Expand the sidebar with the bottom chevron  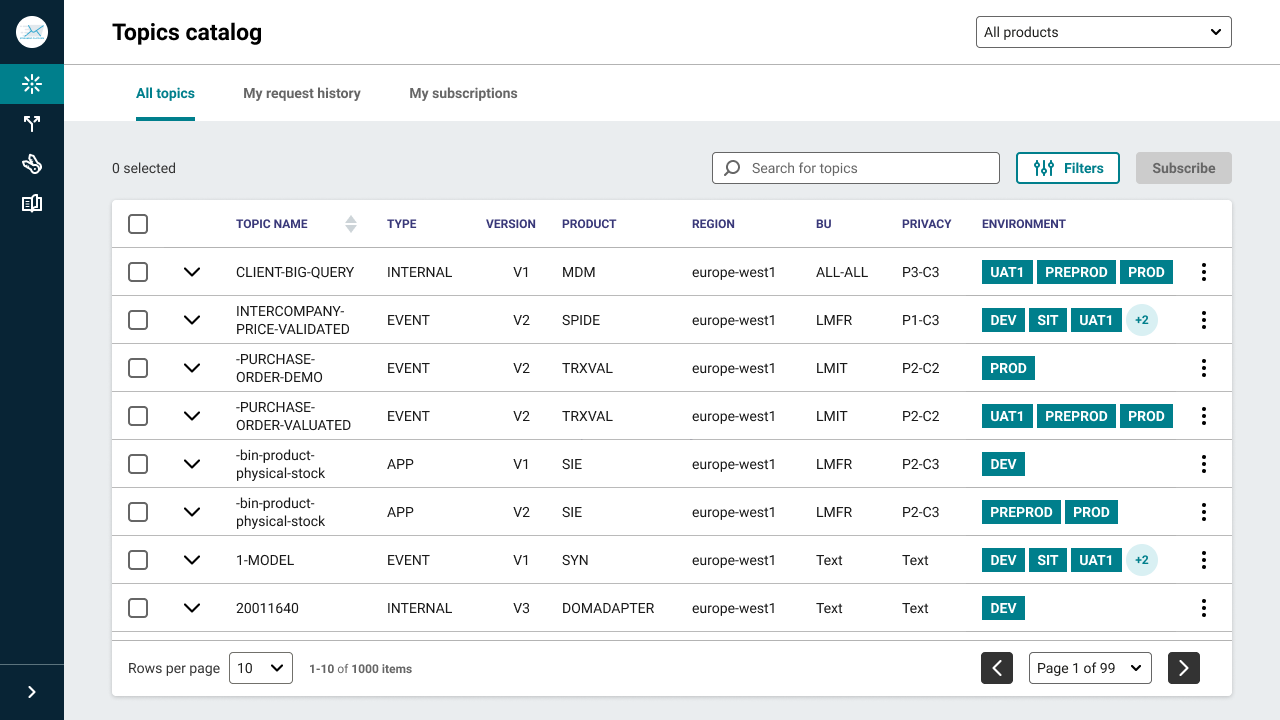point(32,692)
